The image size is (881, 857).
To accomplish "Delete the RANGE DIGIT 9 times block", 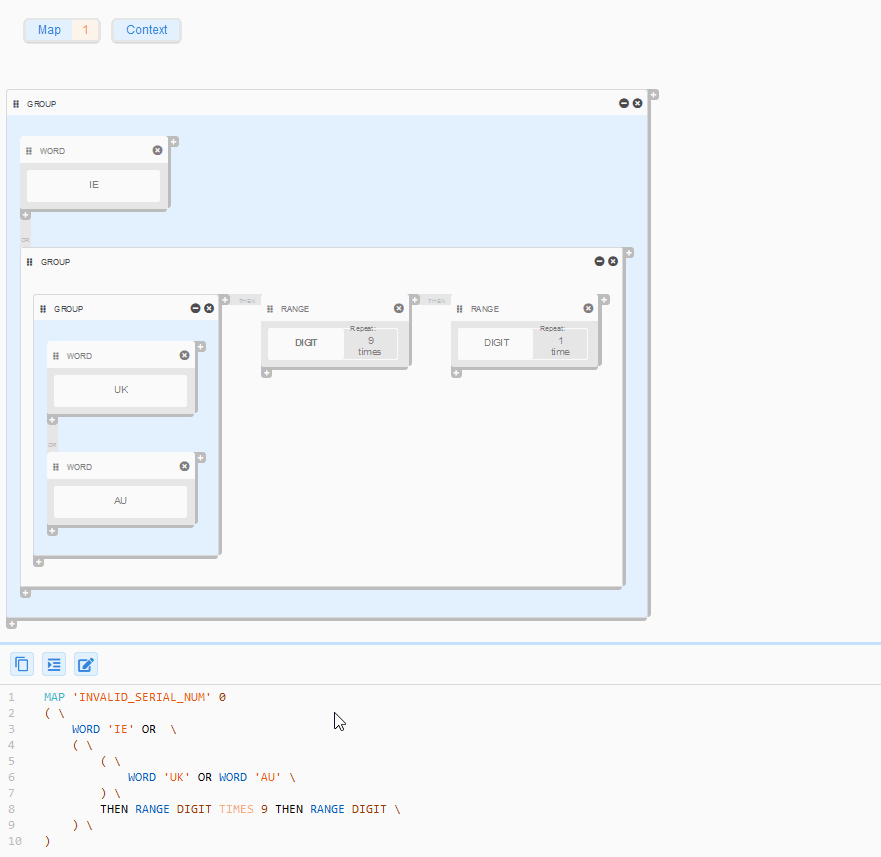I will [x=399, y=309].
